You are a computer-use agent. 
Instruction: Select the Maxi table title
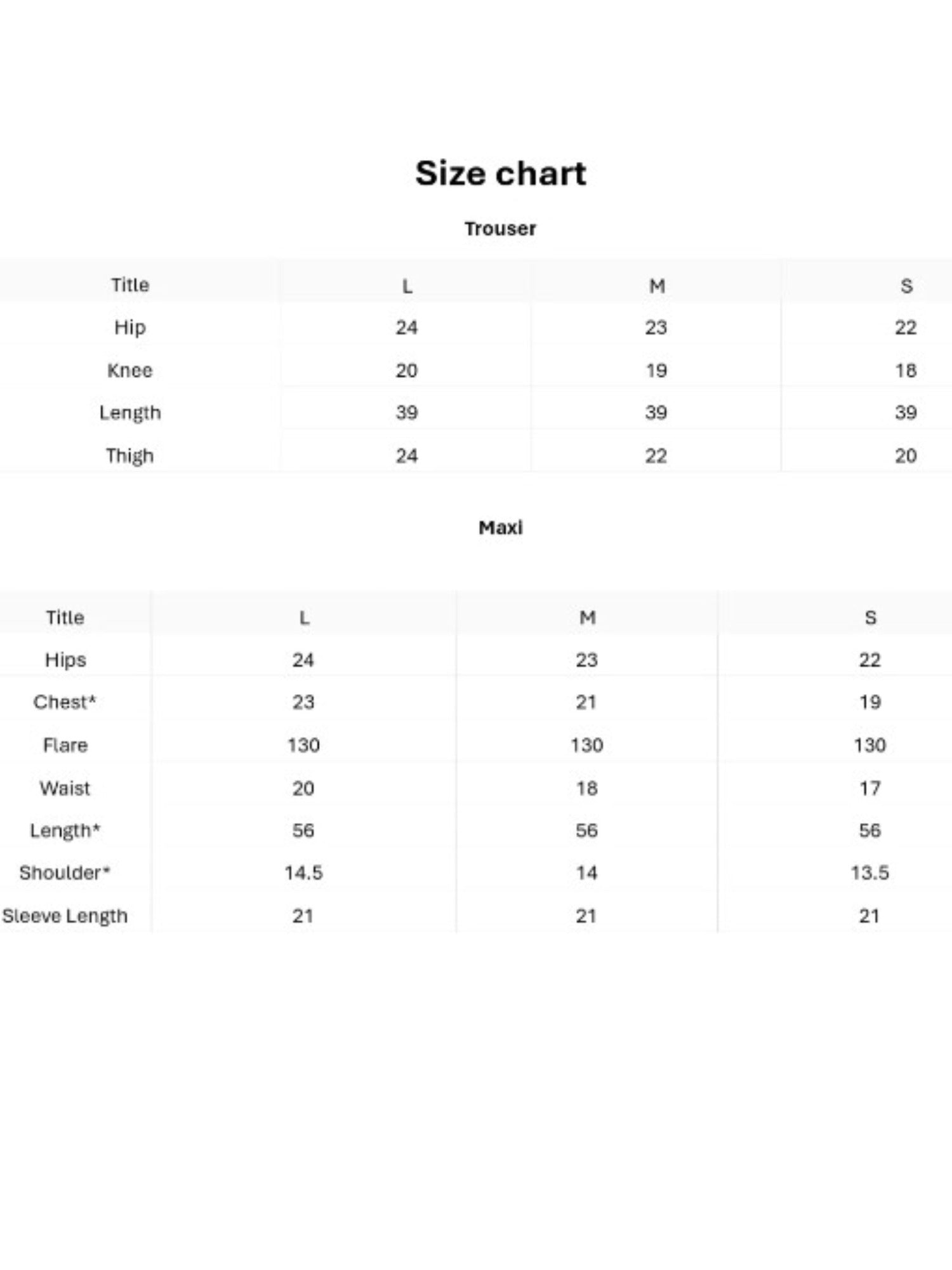pos(501,528)
